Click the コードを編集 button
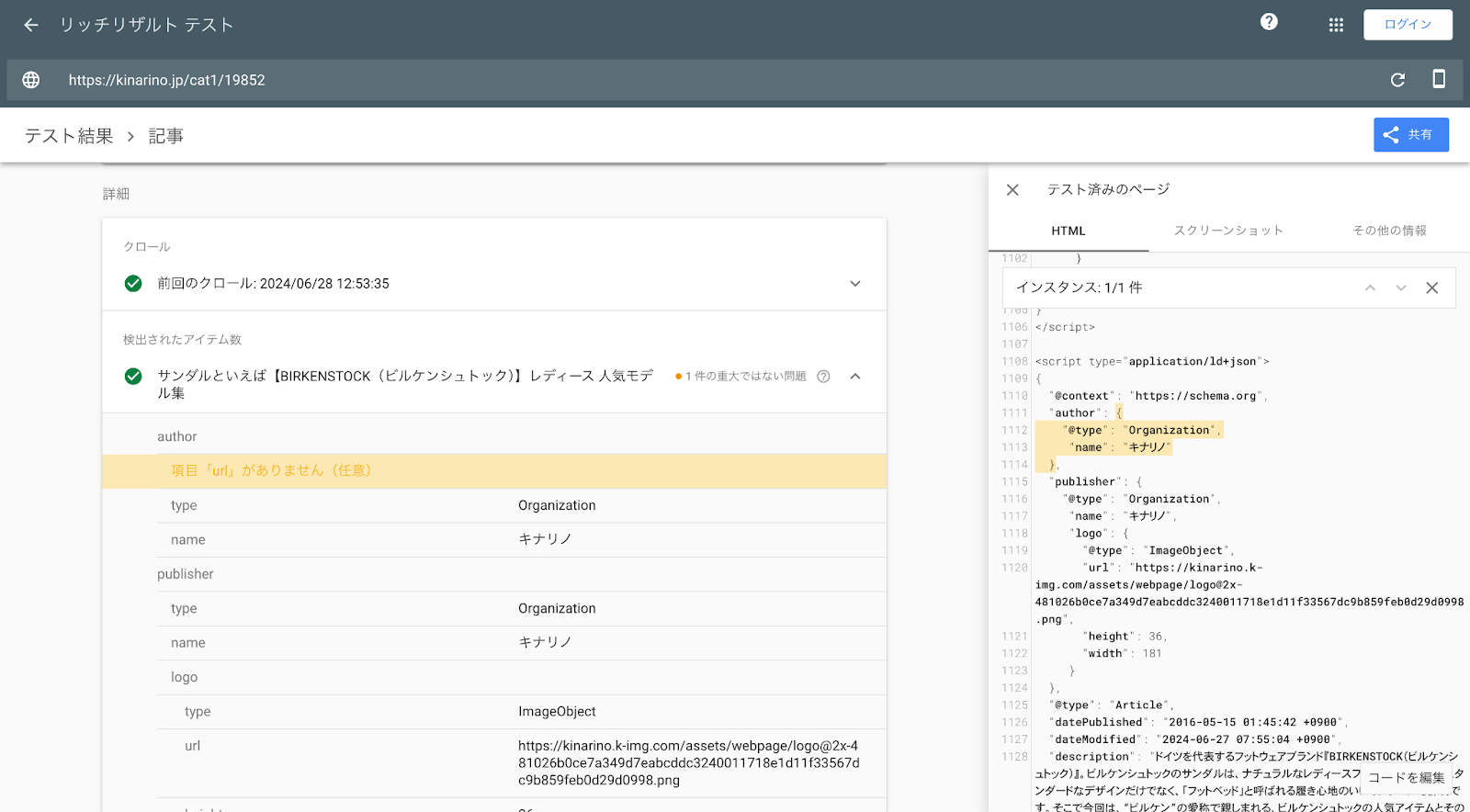 coord(1406,777)
